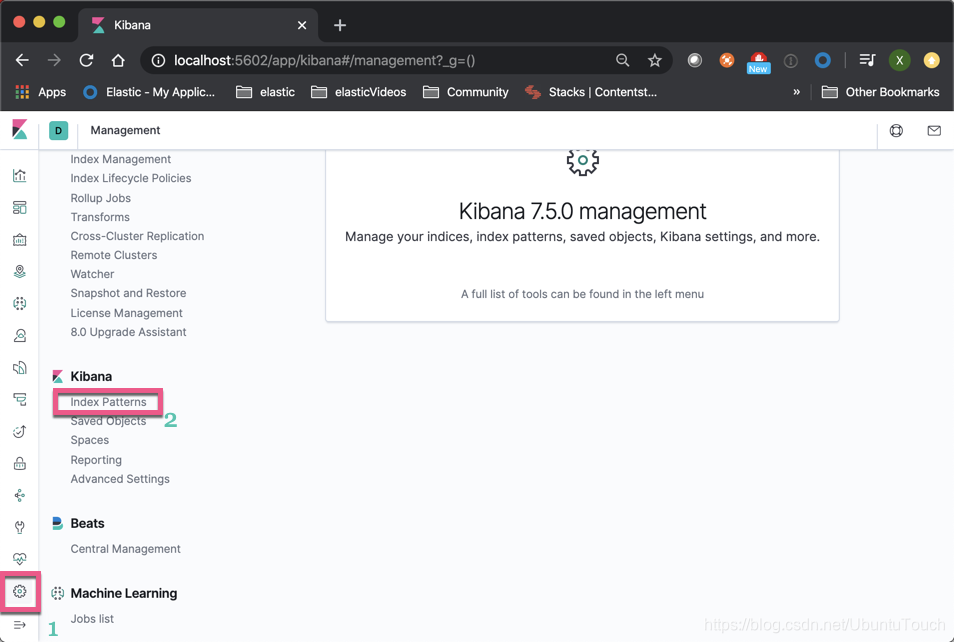
Task: Select the Maps app icon
Action: pos(20,271)
